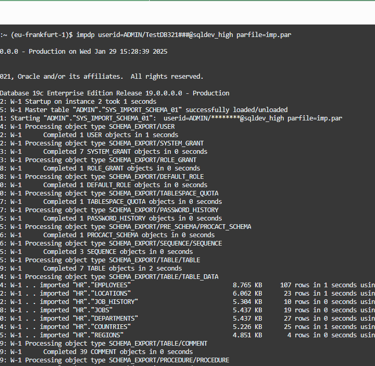This screenshot has height=366, width=375.
Task: Click the 'Completed 1 DEFAULT_ROLE objects' line
Action: [x=104, y=185]
